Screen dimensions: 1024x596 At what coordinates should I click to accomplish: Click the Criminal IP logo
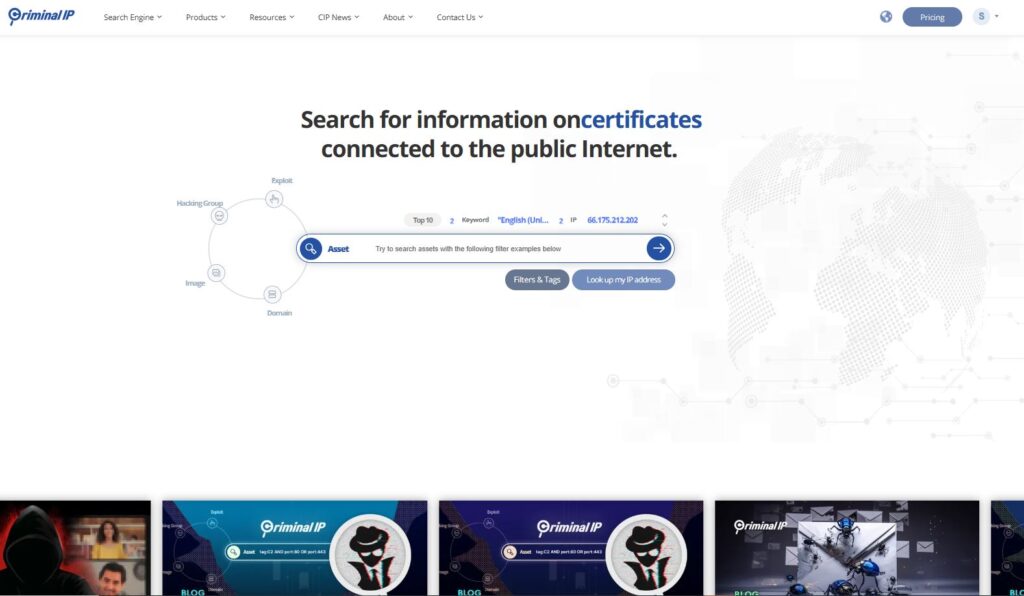[x=40, y=15]
